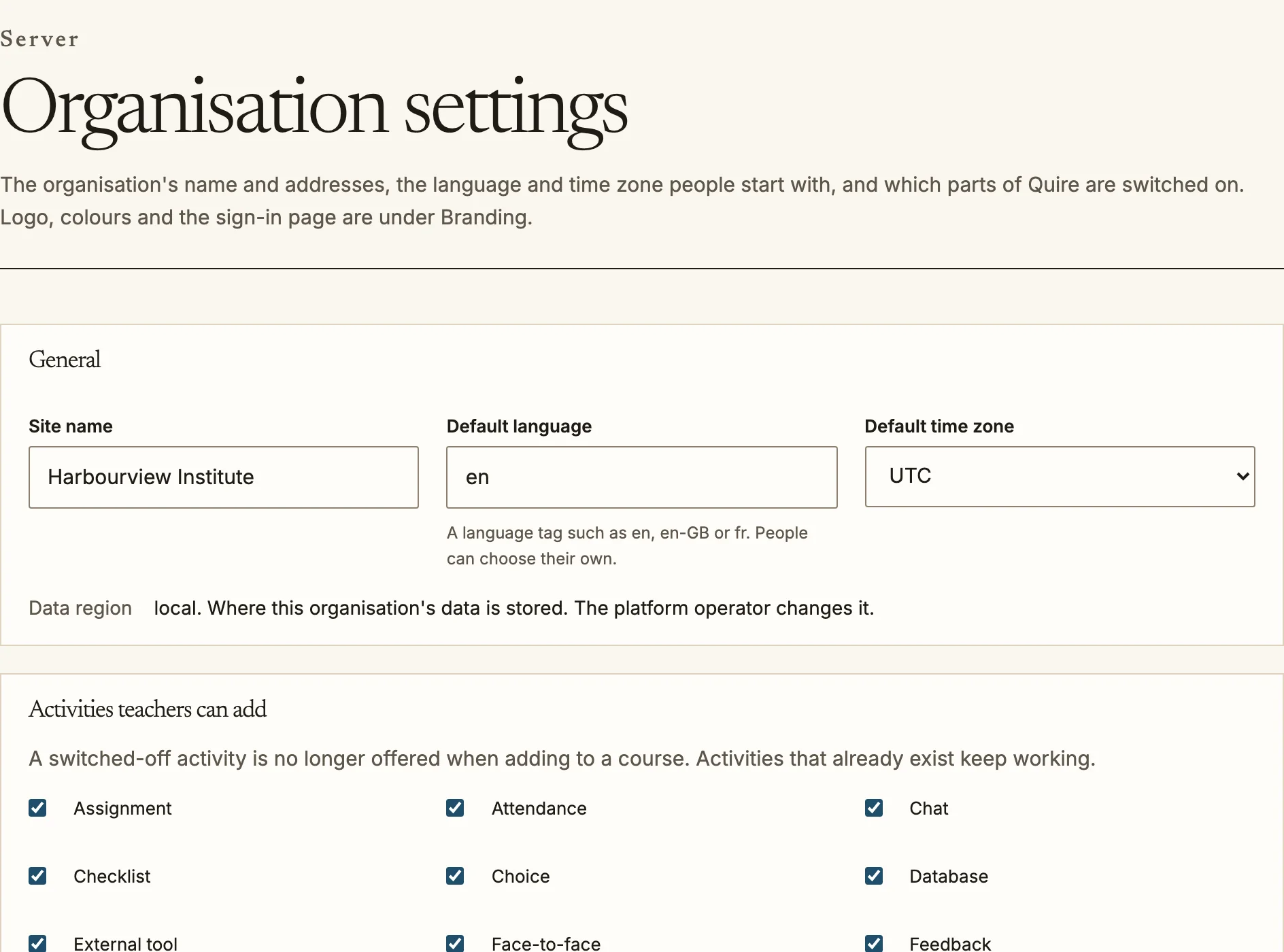The width and height of the screenshot is (1284, 952).
Task: Click the Site name label
Action: coord(71,426)
